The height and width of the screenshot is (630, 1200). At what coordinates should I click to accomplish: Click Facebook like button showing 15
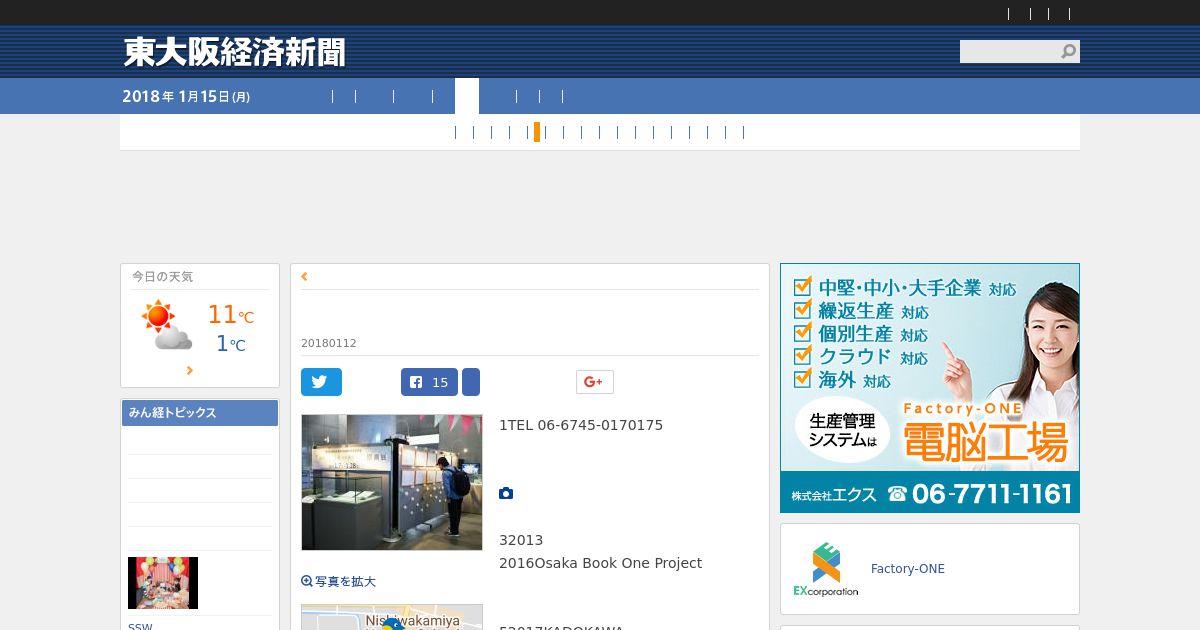point(429,382)
